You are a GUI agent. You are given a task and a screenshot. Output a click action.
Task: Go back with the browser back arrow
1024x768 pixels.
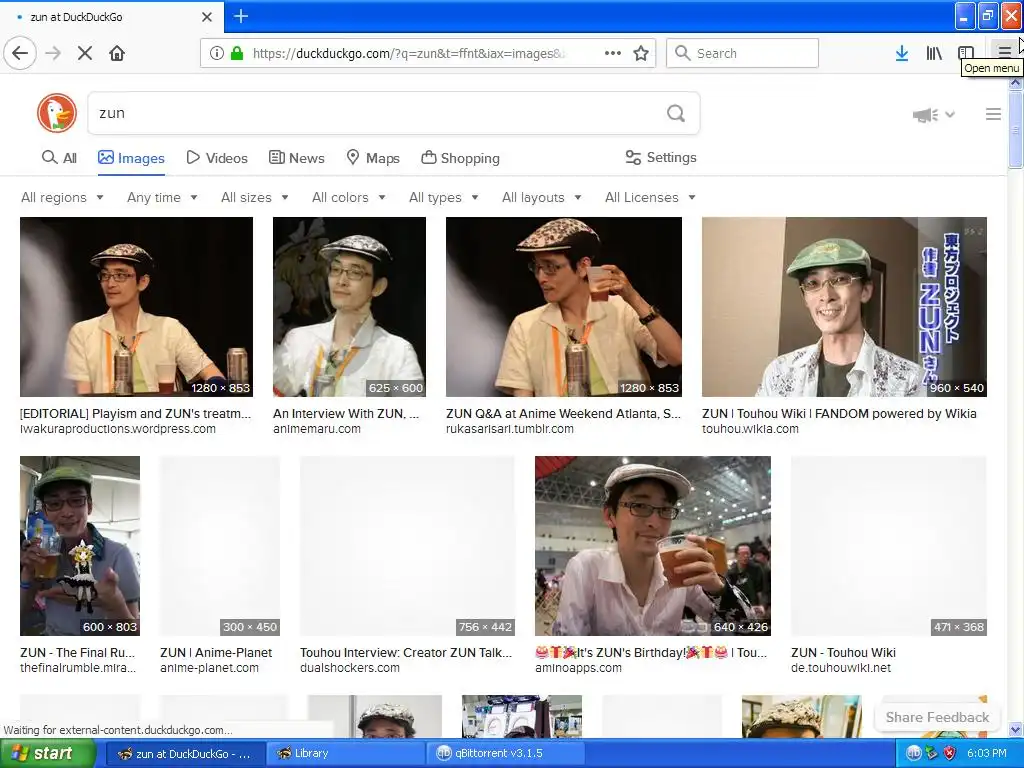pos(20,53)
